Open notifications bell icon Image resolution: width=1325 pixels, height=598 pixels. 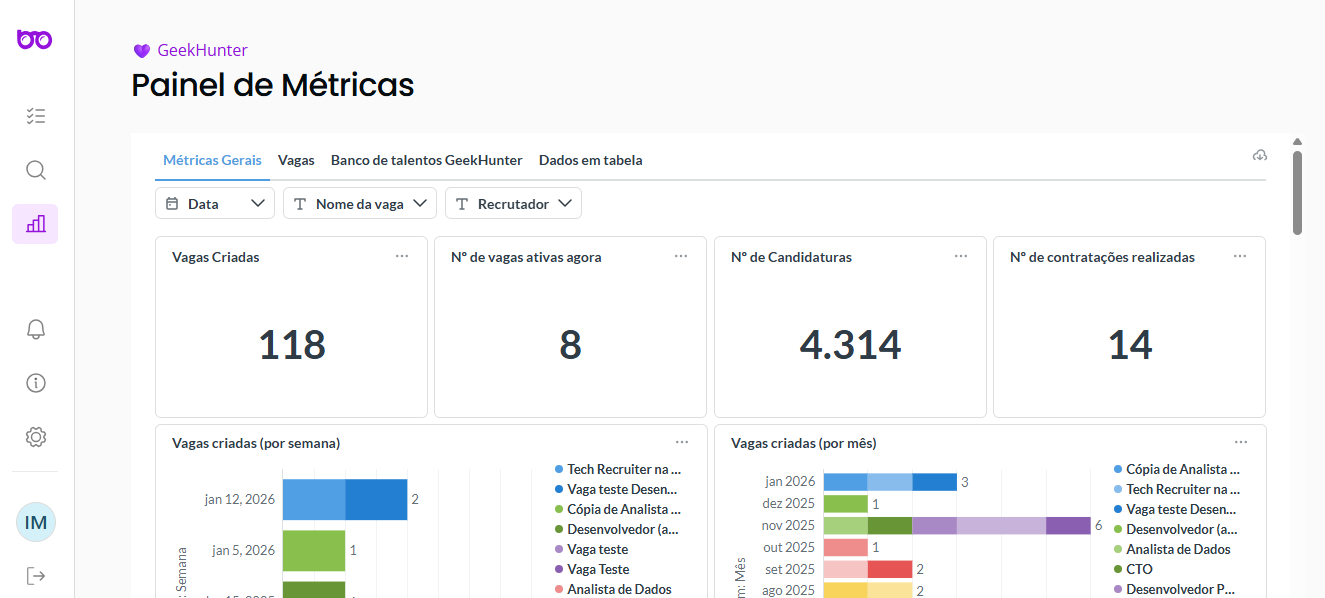tap(36, 329)
